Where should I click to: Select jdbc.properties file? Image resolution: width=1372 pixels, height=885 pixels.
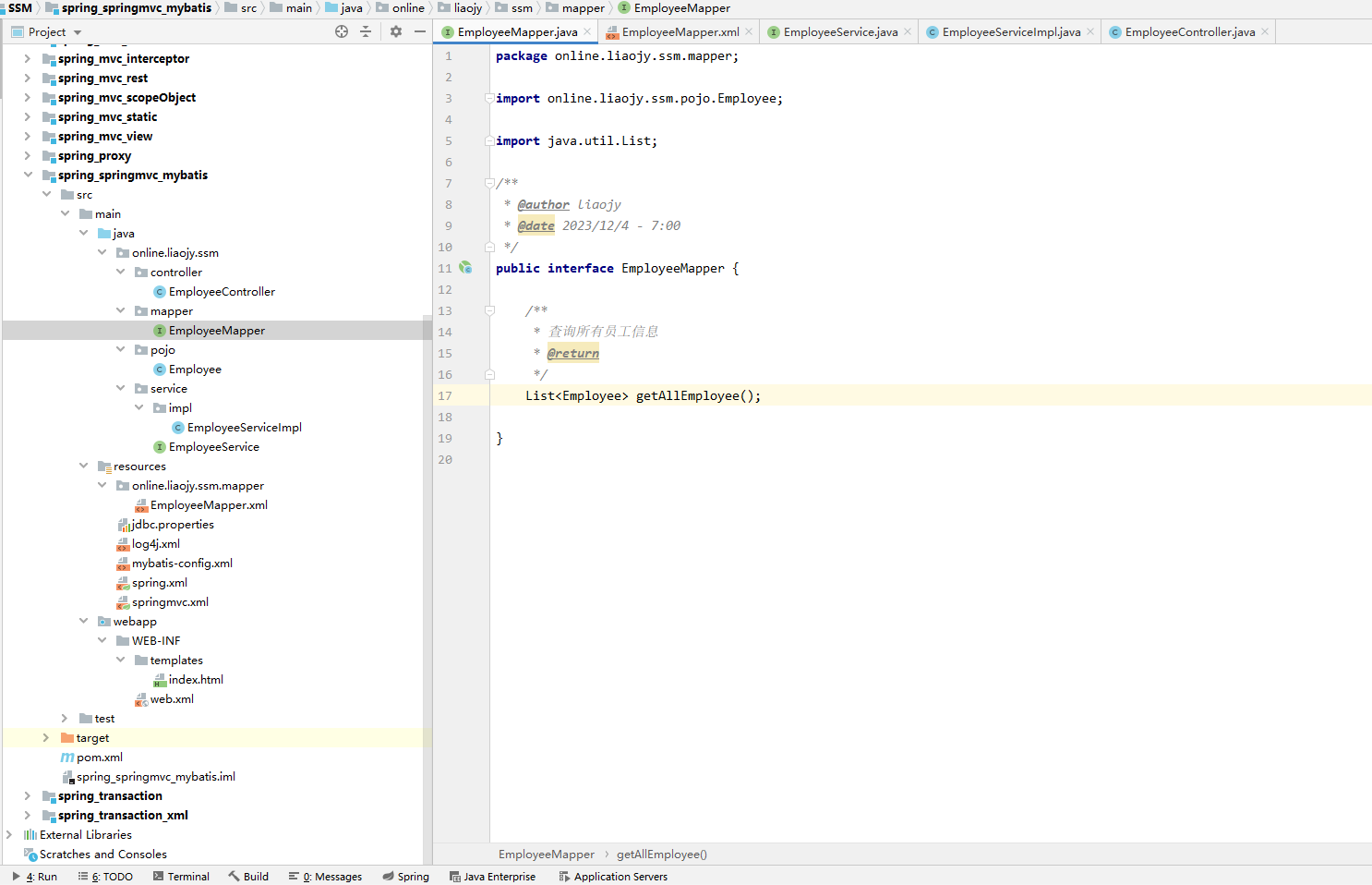[x=172, y=524]
